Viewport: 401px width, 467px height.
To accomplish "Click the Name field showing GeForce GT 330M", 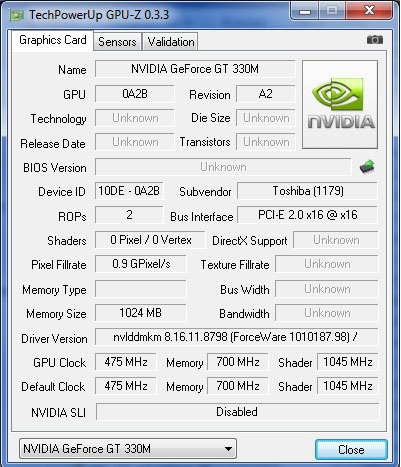I will tap(195, 69).
